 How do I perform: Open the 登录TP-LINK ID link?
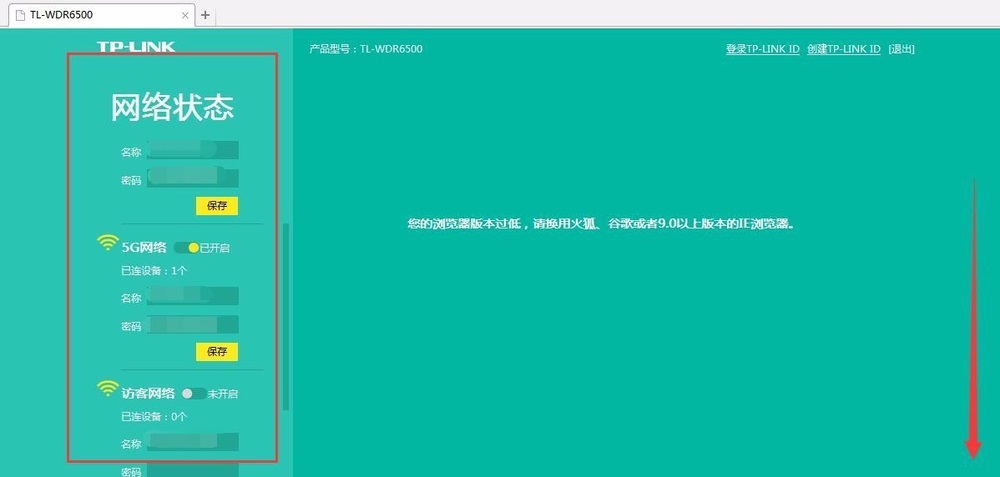pyautogui.click(x=762, y=49)
